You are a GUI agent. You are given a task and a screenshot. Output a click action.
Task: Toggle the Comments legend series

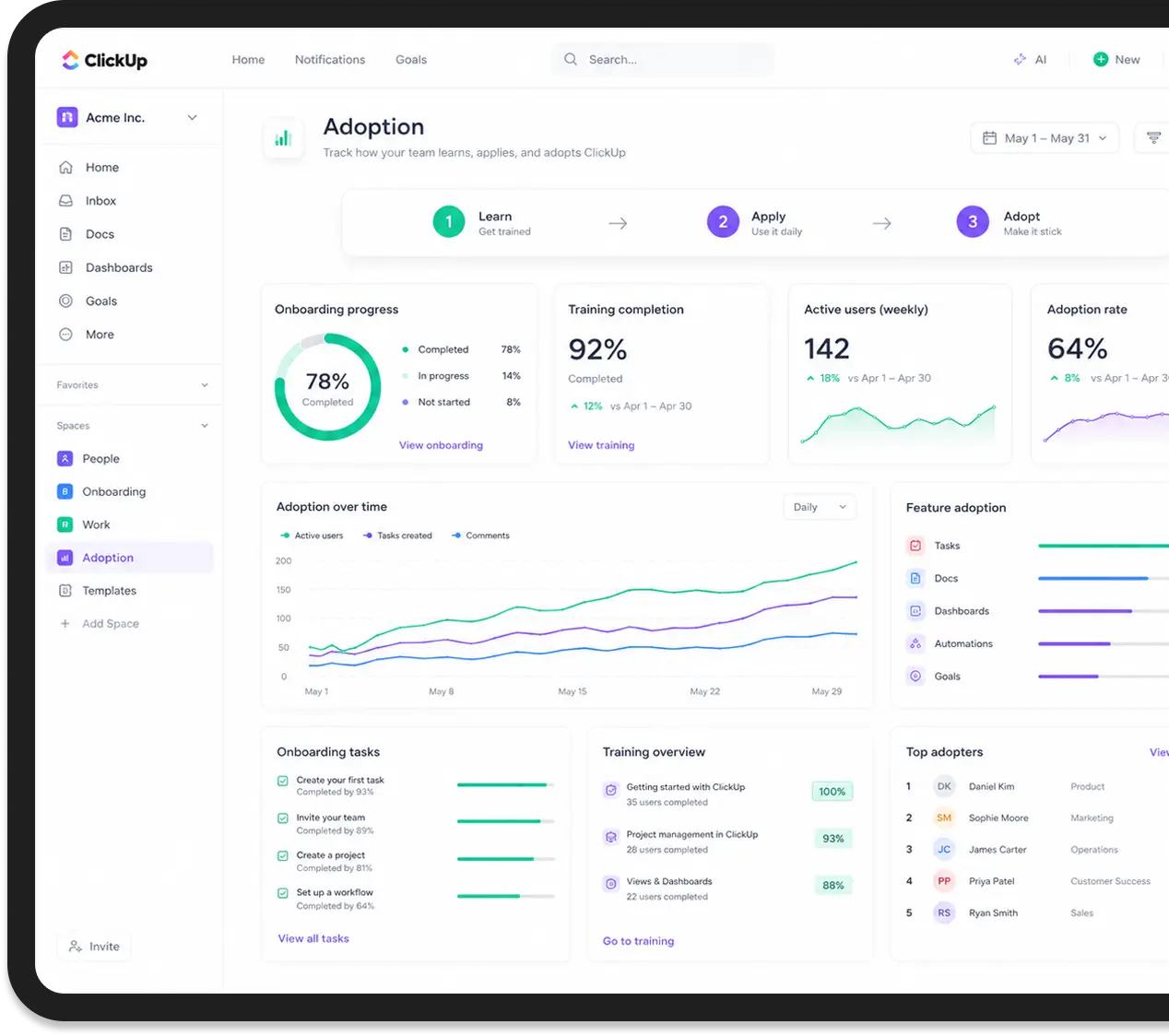coord(480,536)
